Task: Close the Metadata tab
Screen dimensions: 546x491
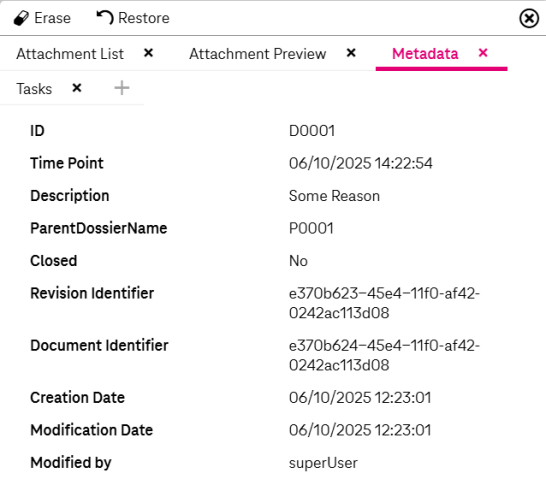Action: [483, 53]
